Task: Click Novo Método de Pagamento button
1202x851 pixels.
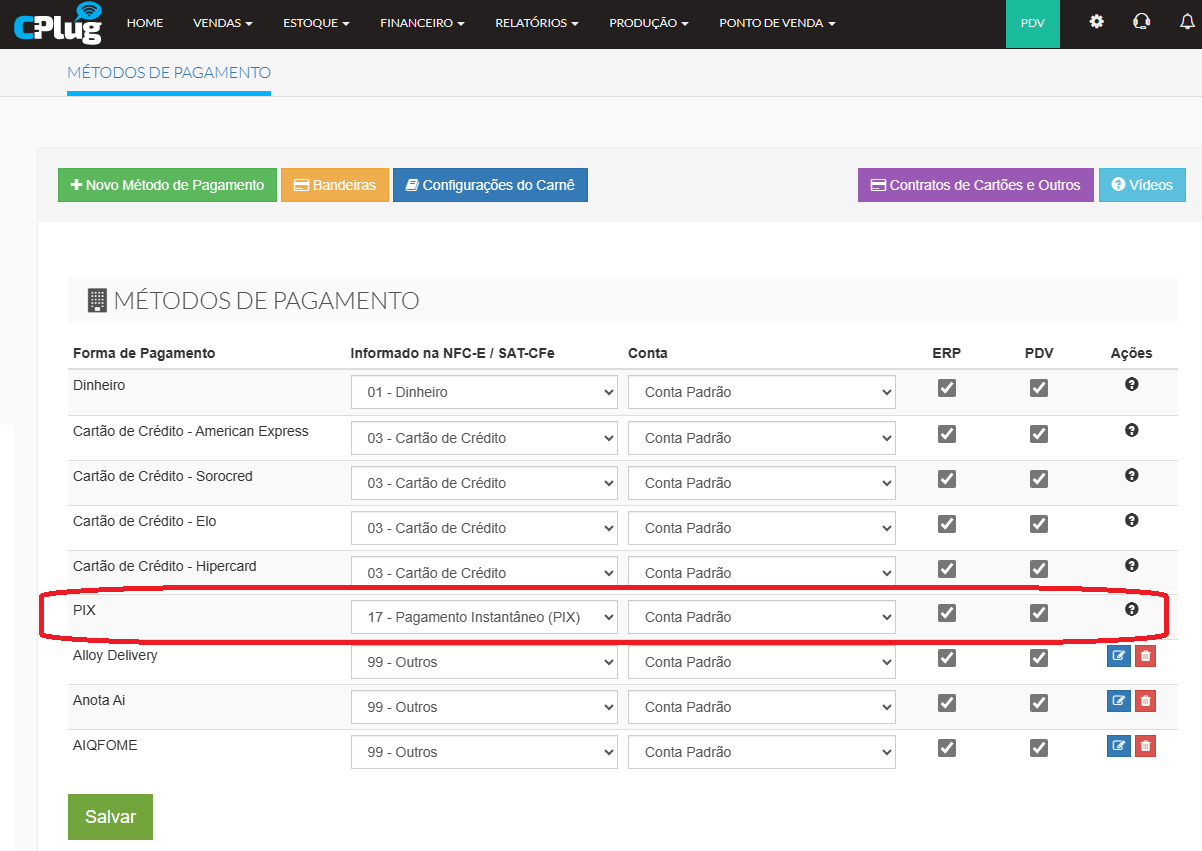Action: [x=167, y=185]
